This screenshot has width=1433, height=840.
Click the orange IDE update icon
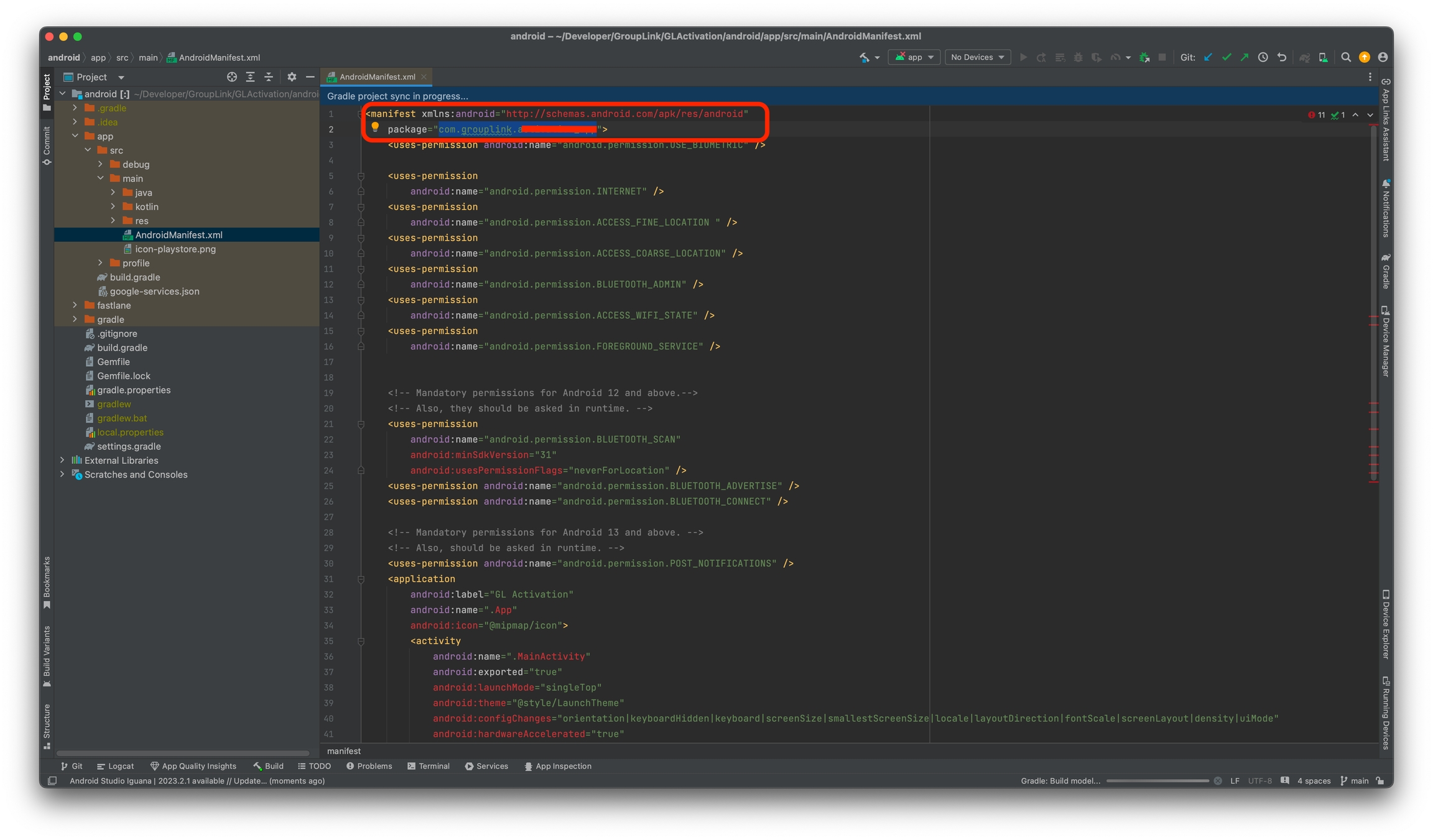pyautogui.click(x=1365, y=57)
